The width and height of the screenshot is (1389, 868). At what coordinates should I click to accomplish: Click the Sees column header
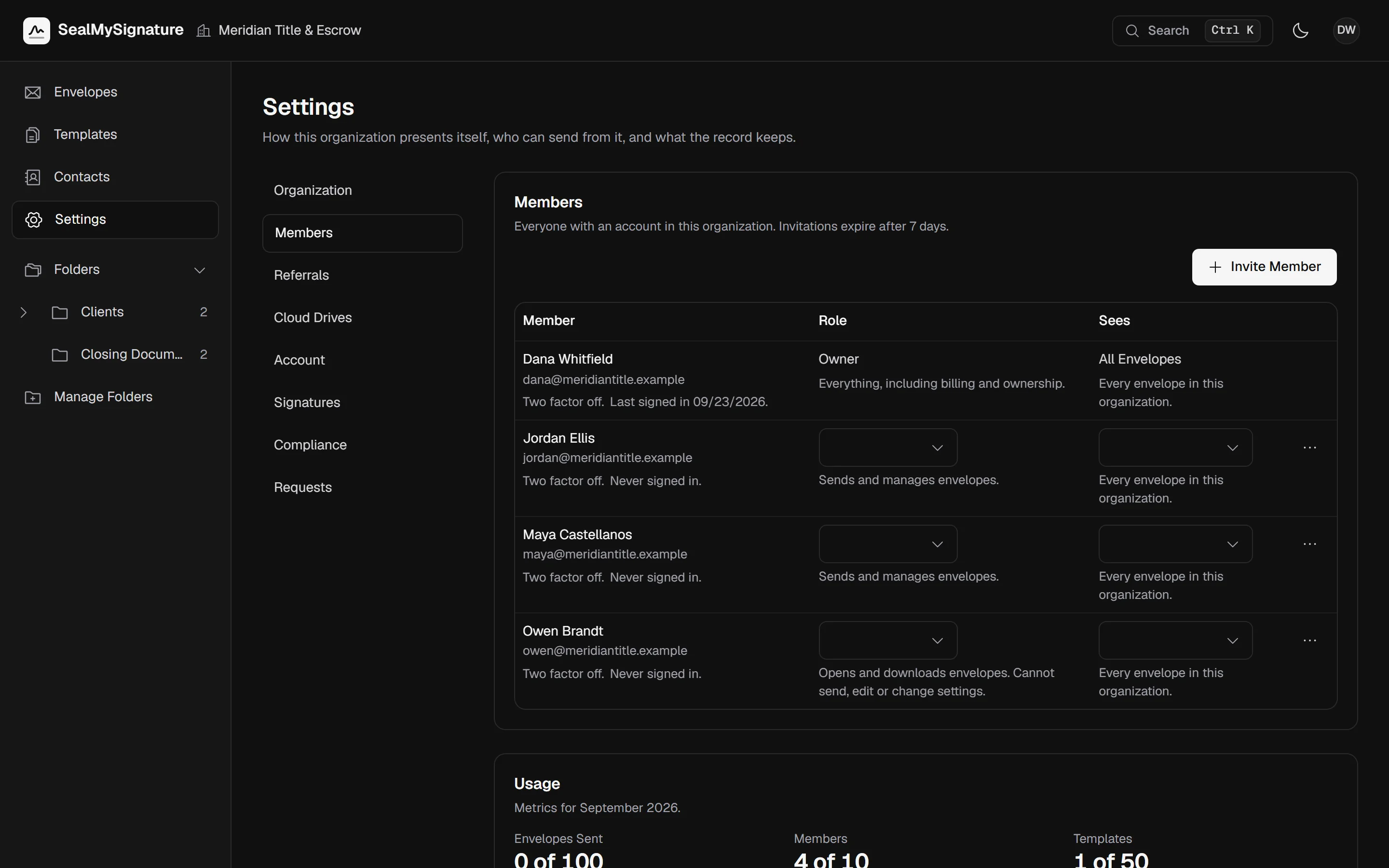tap(1114, 321)
